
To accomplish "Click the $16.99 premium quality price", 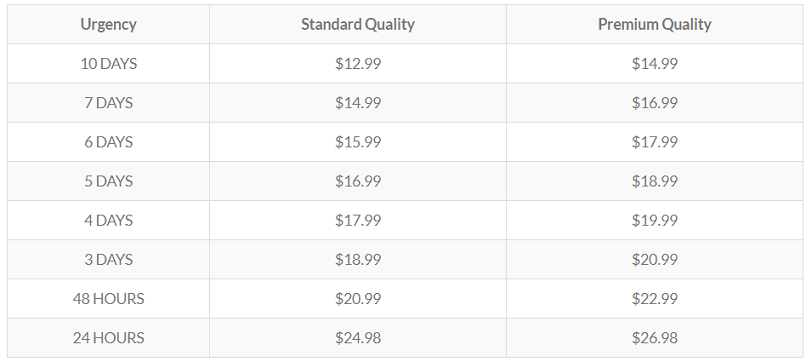I will (654, 103).
